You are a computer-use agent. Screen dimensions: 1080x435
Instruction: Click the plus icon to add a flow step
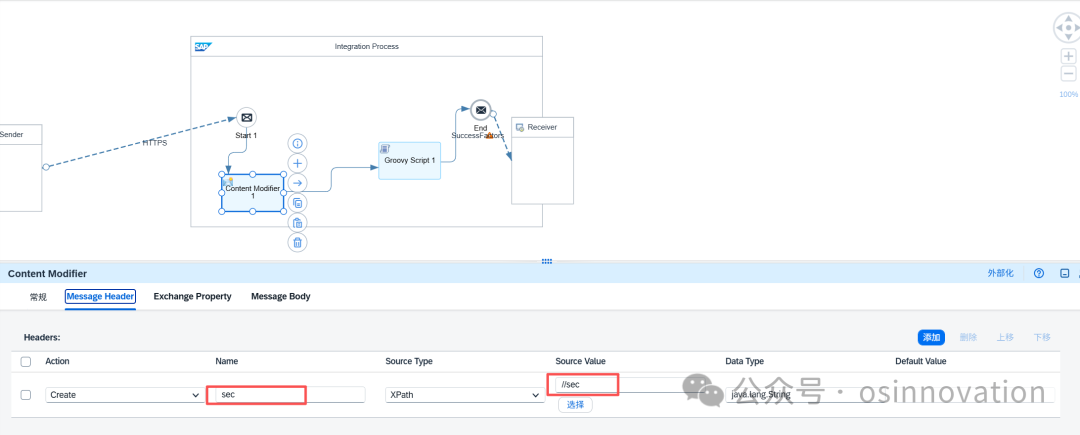pos(298,164)
